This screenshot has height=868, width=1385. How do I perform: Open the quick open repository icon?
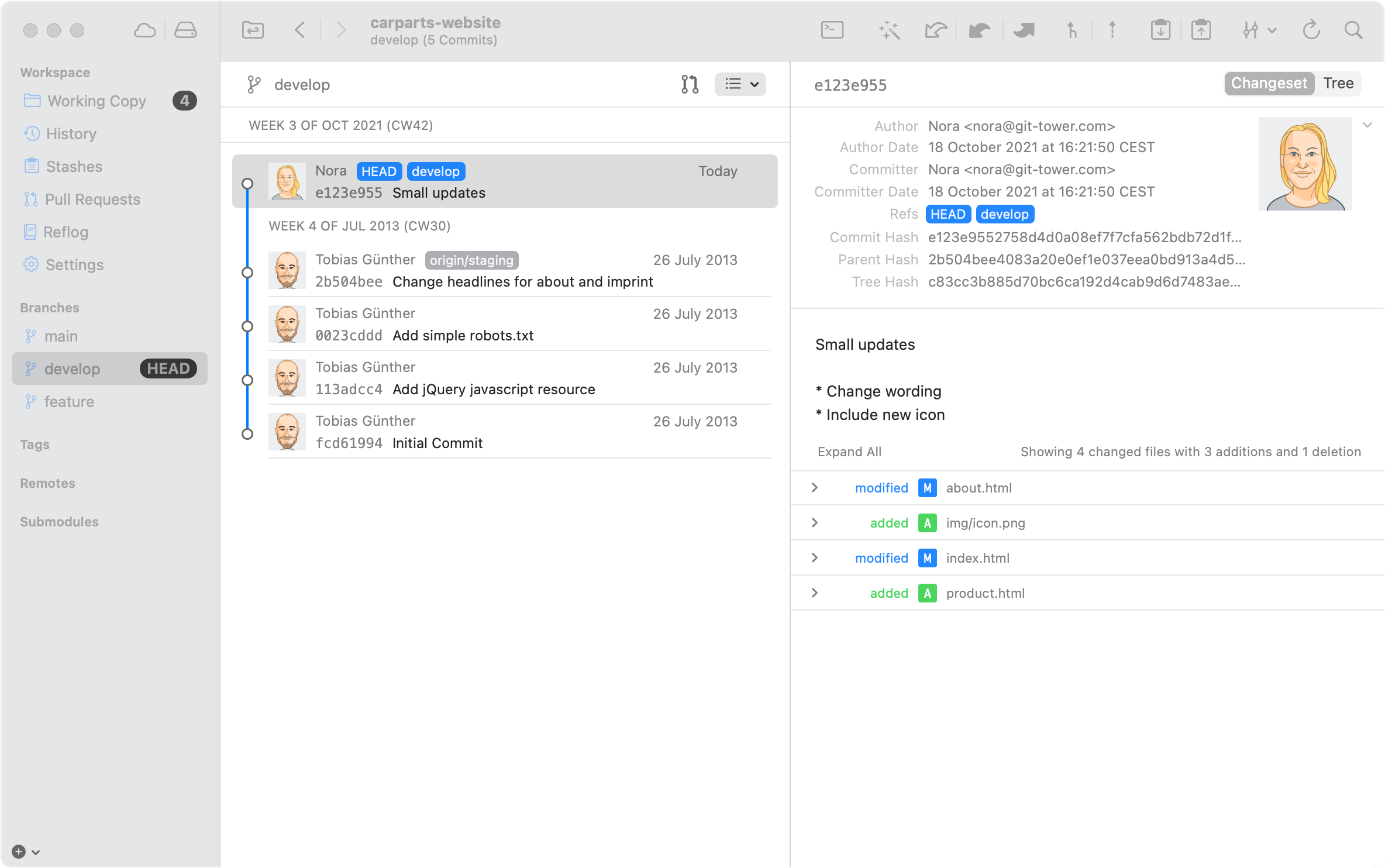click(253, 30)
